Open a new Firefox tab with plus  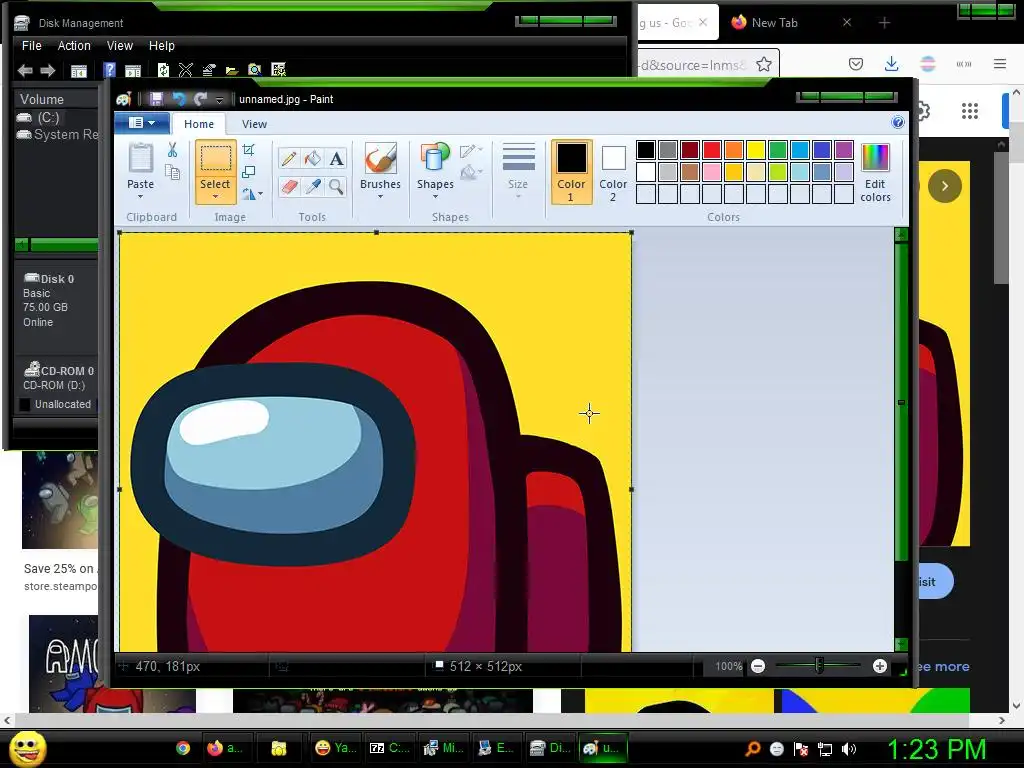point(884,23)
